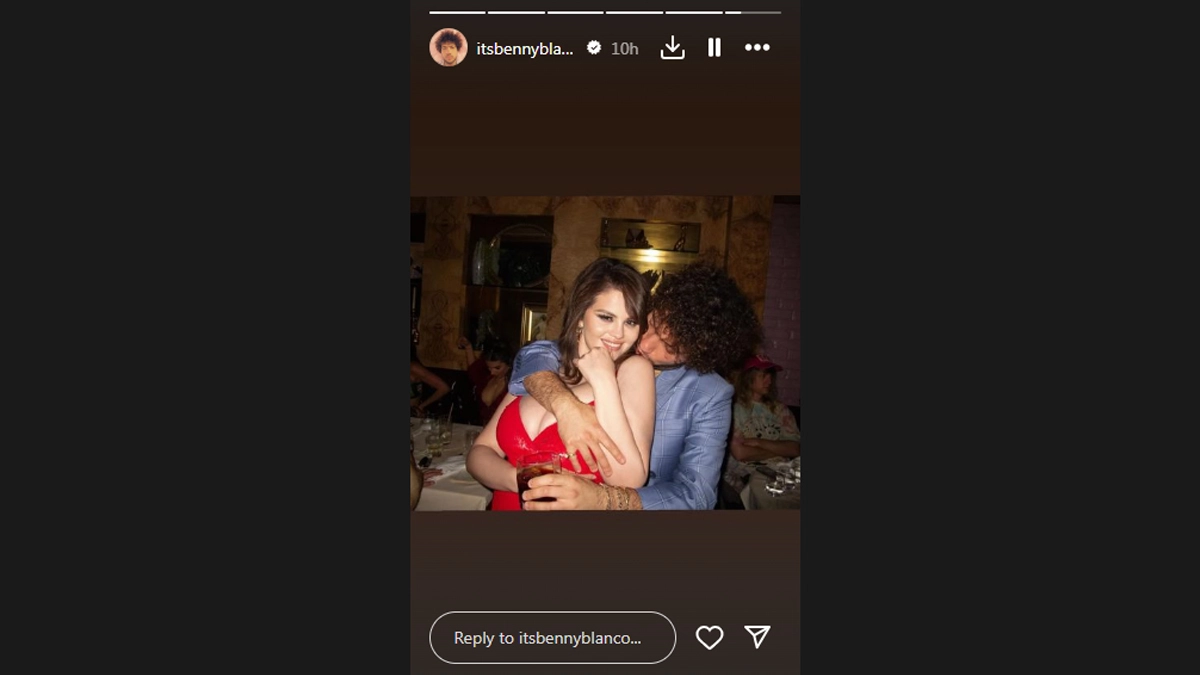1200x675 pixels.
Task: Share story via paper plane icon
Action: (757, 636)
